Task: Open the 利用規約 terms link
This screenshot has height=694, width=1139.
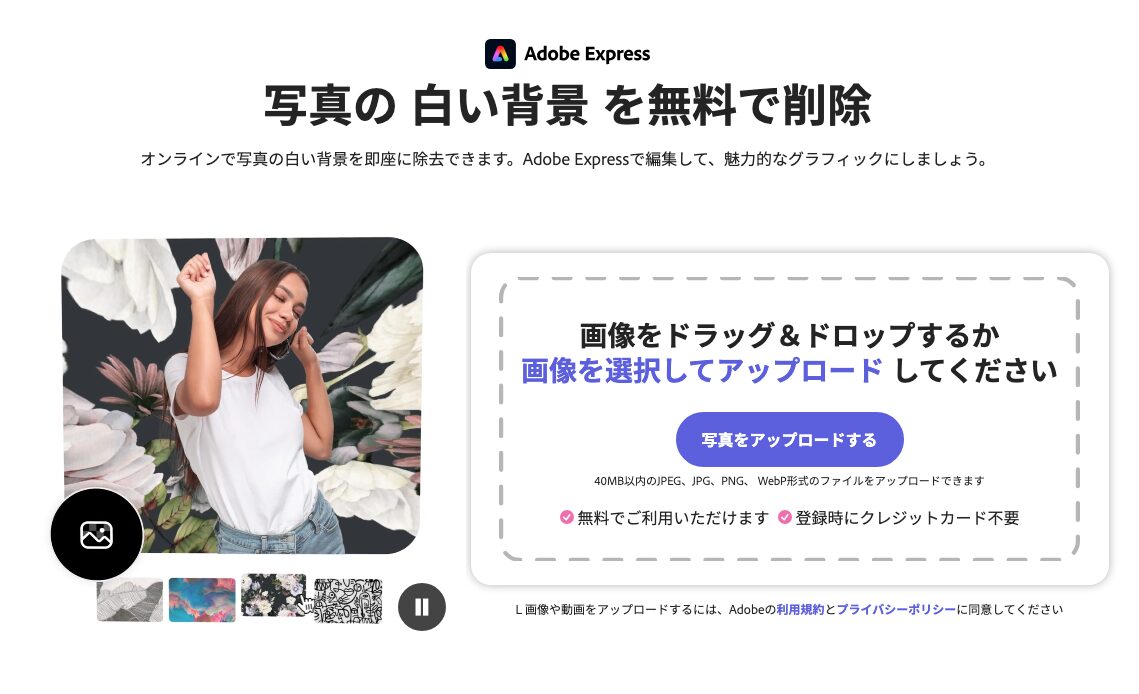Action: [800, 610]
